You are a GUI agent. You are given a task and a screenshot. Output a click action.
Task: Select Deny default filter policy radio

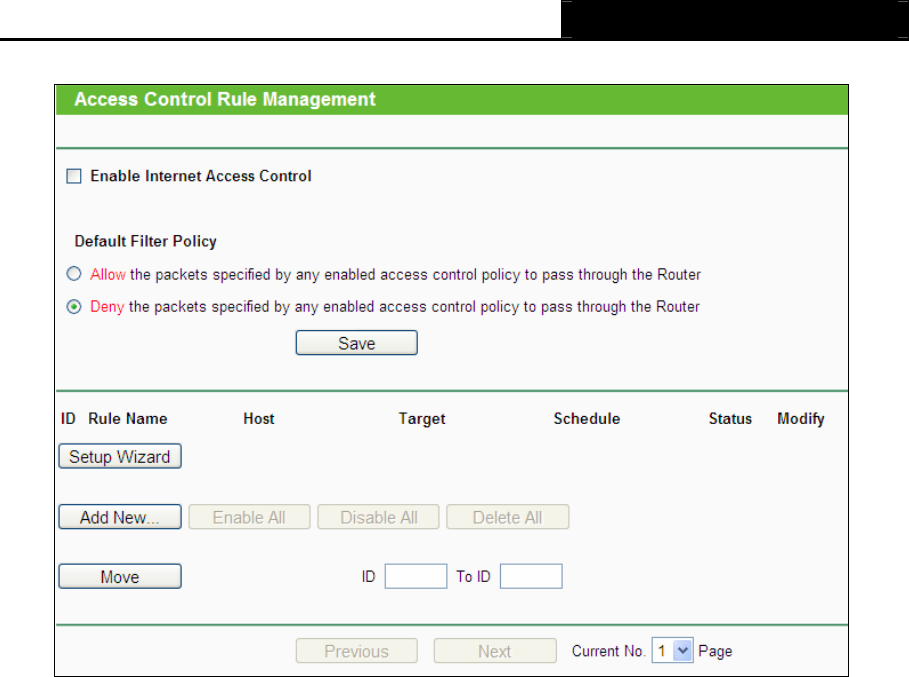[x=74, y=306]
